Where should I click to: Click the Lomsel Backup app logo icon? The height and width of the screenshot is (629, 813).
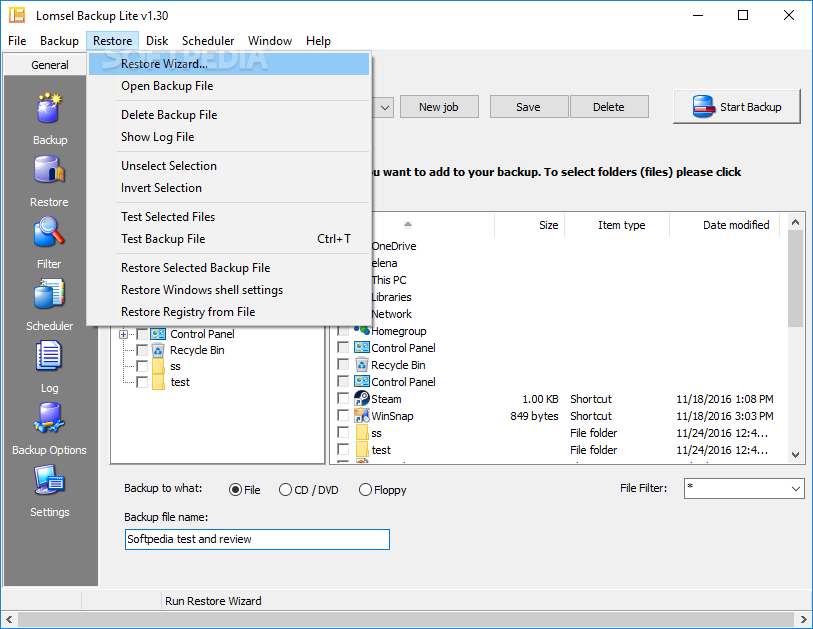click(17, 15)
